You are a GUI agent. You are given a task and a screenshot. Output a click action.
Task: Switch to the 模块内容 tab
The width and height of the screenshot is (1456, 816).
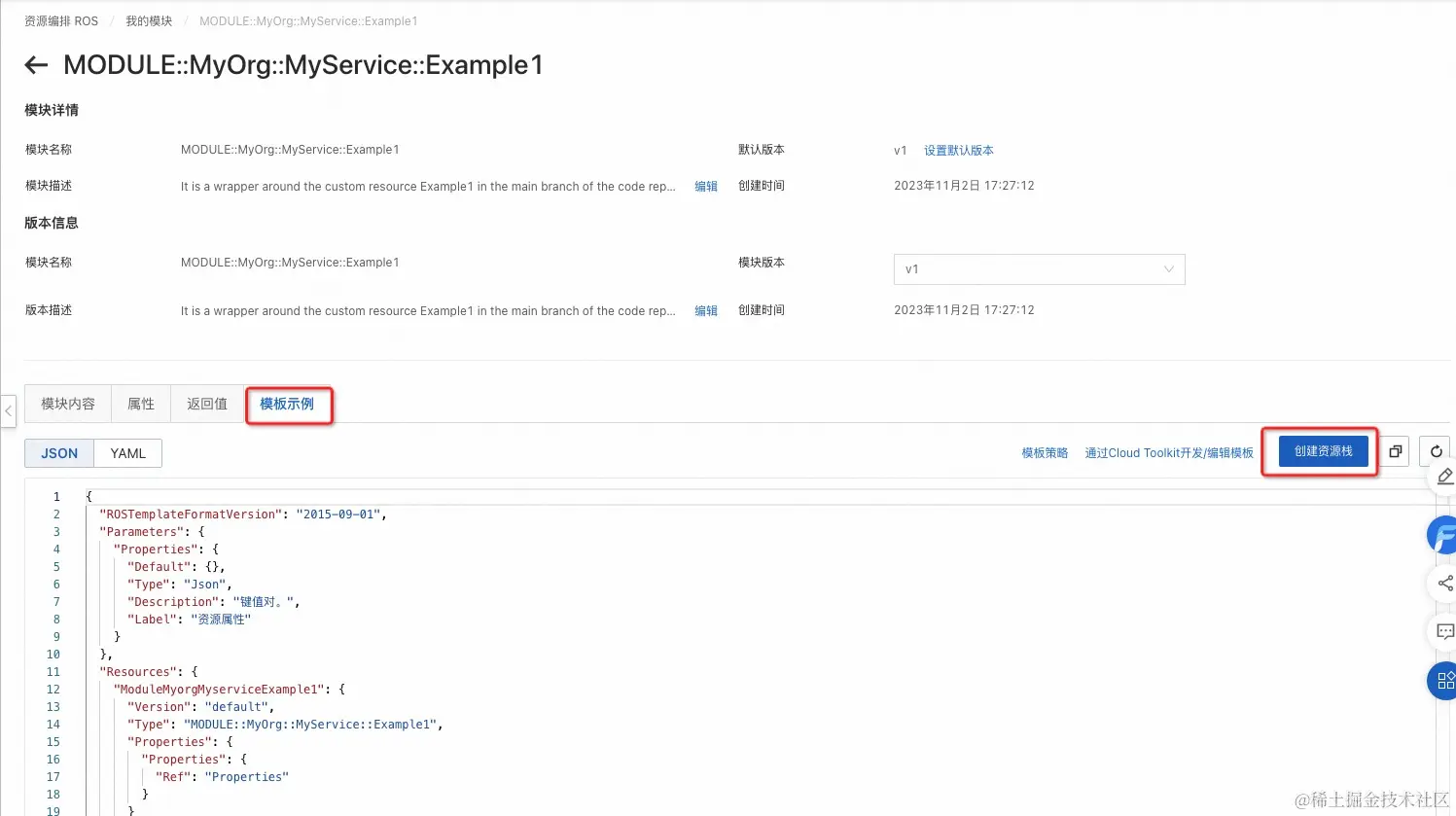tap(68, 404)
